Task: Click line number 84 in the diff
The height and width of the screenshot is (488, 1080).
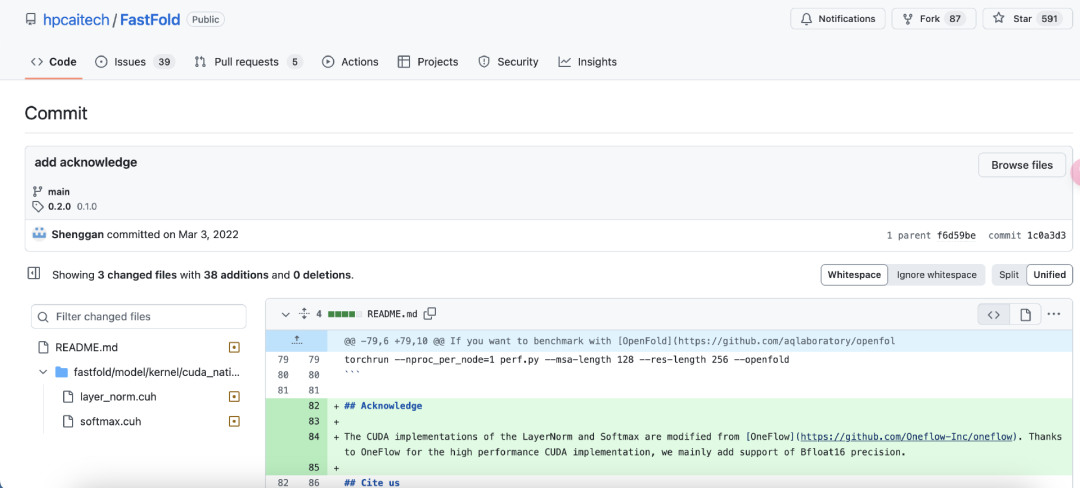Action: (314, 436)
